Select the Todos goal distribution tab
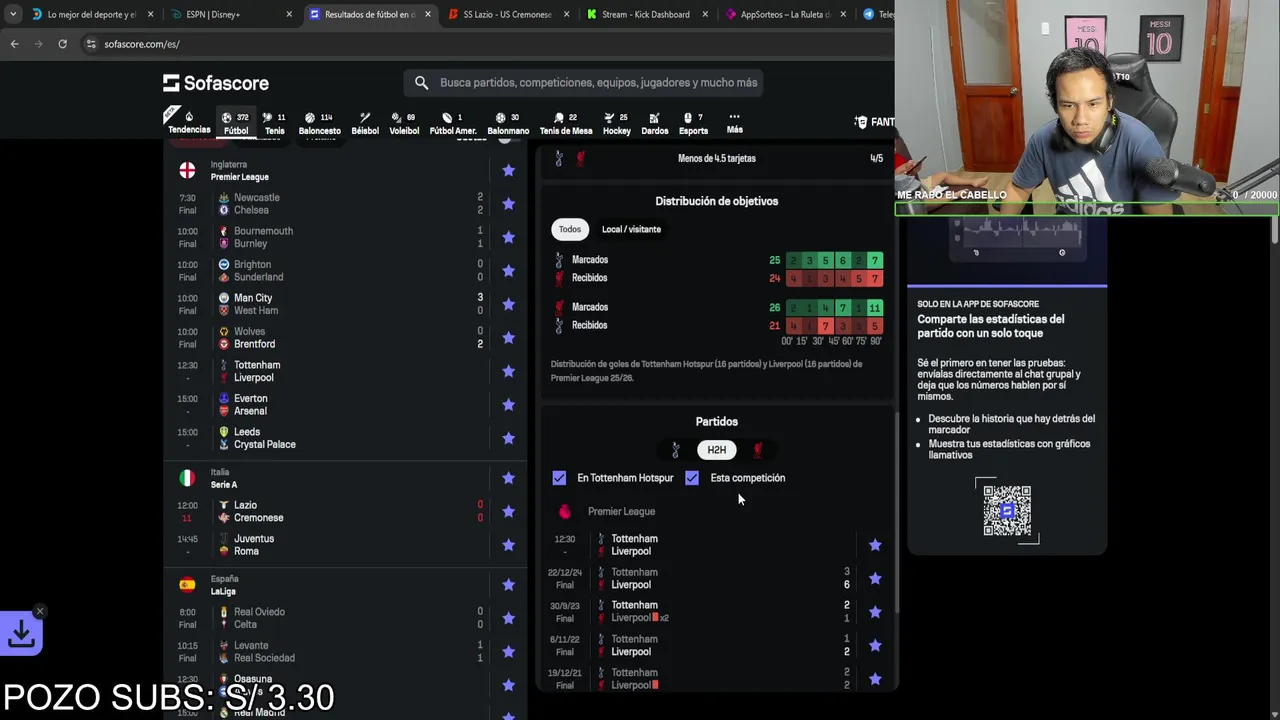The image size is (1280, 720). point(570,229)
